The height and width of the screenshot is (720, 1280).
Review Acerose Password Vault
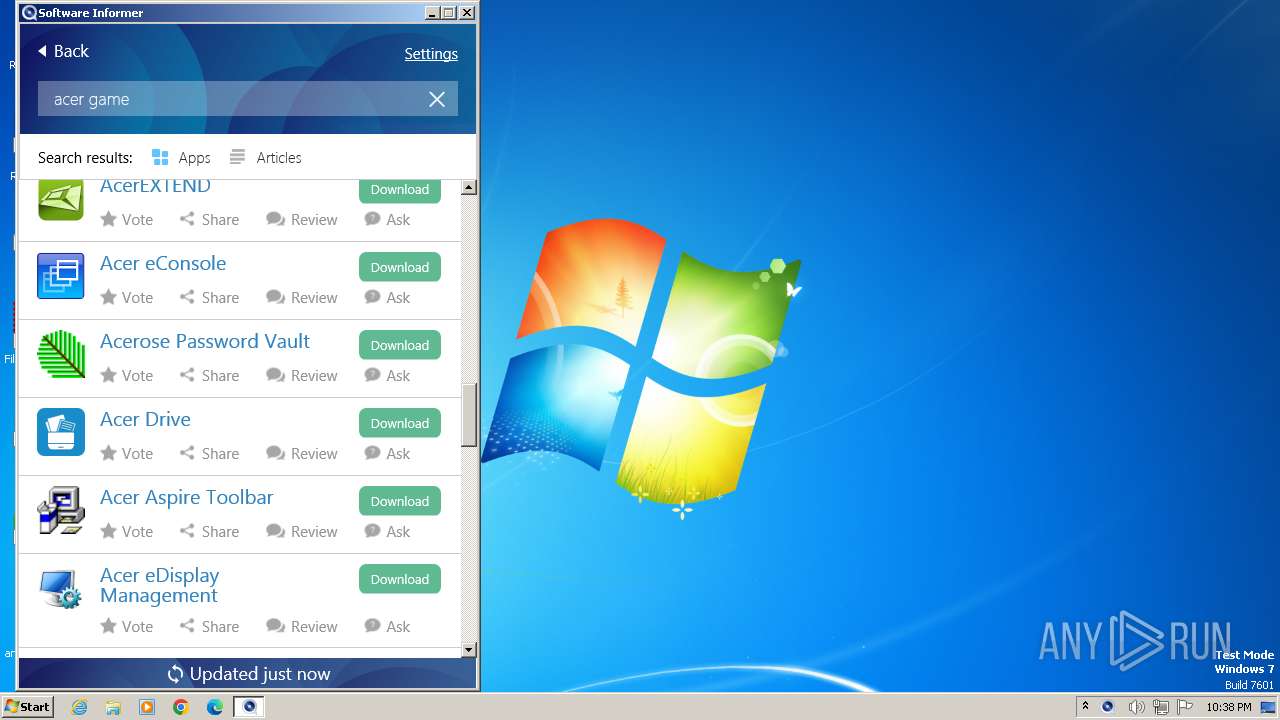coord(302,375)
